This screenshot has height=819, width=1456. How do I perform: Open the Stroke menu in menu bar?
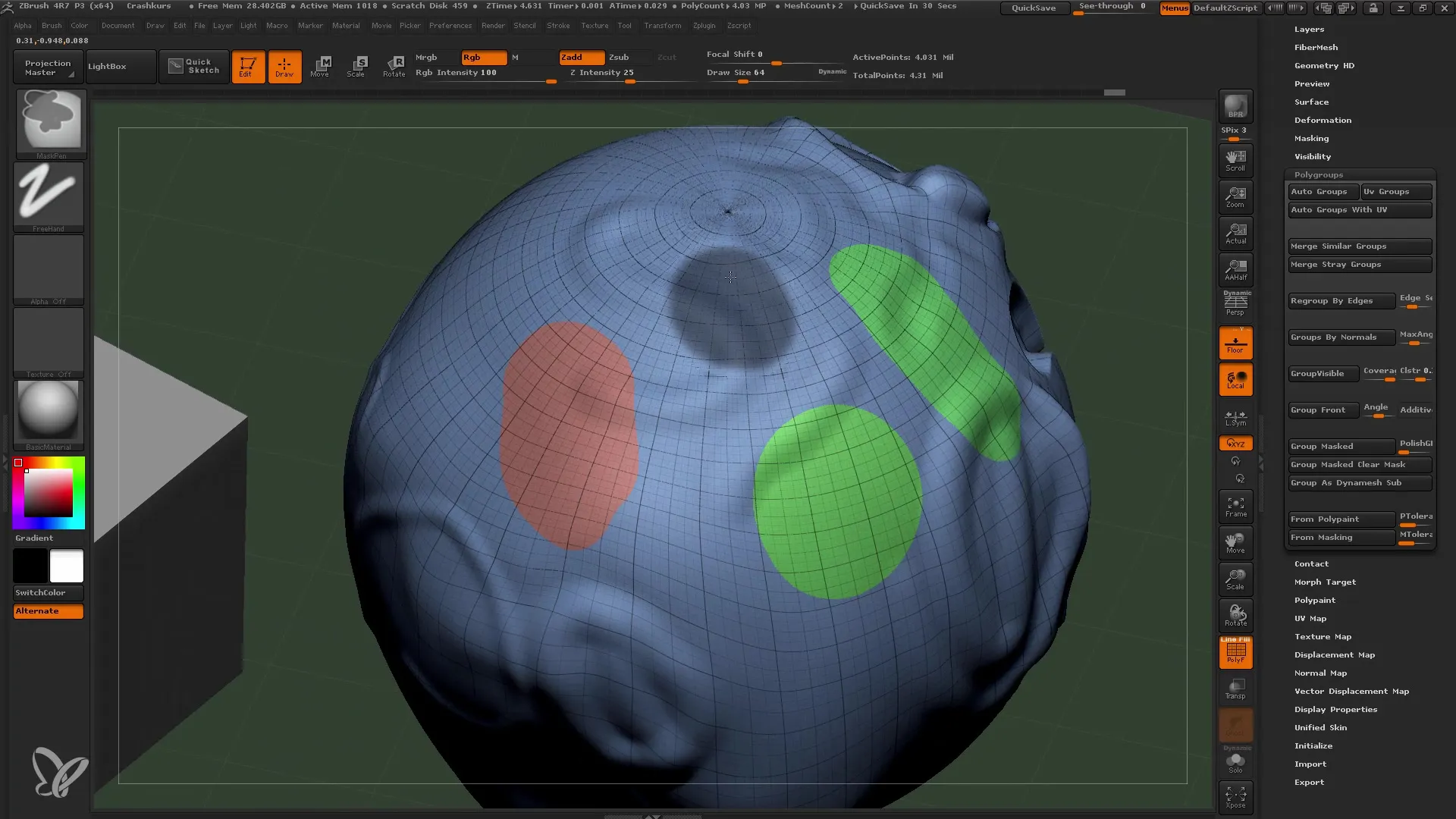(x=557, y=25)
